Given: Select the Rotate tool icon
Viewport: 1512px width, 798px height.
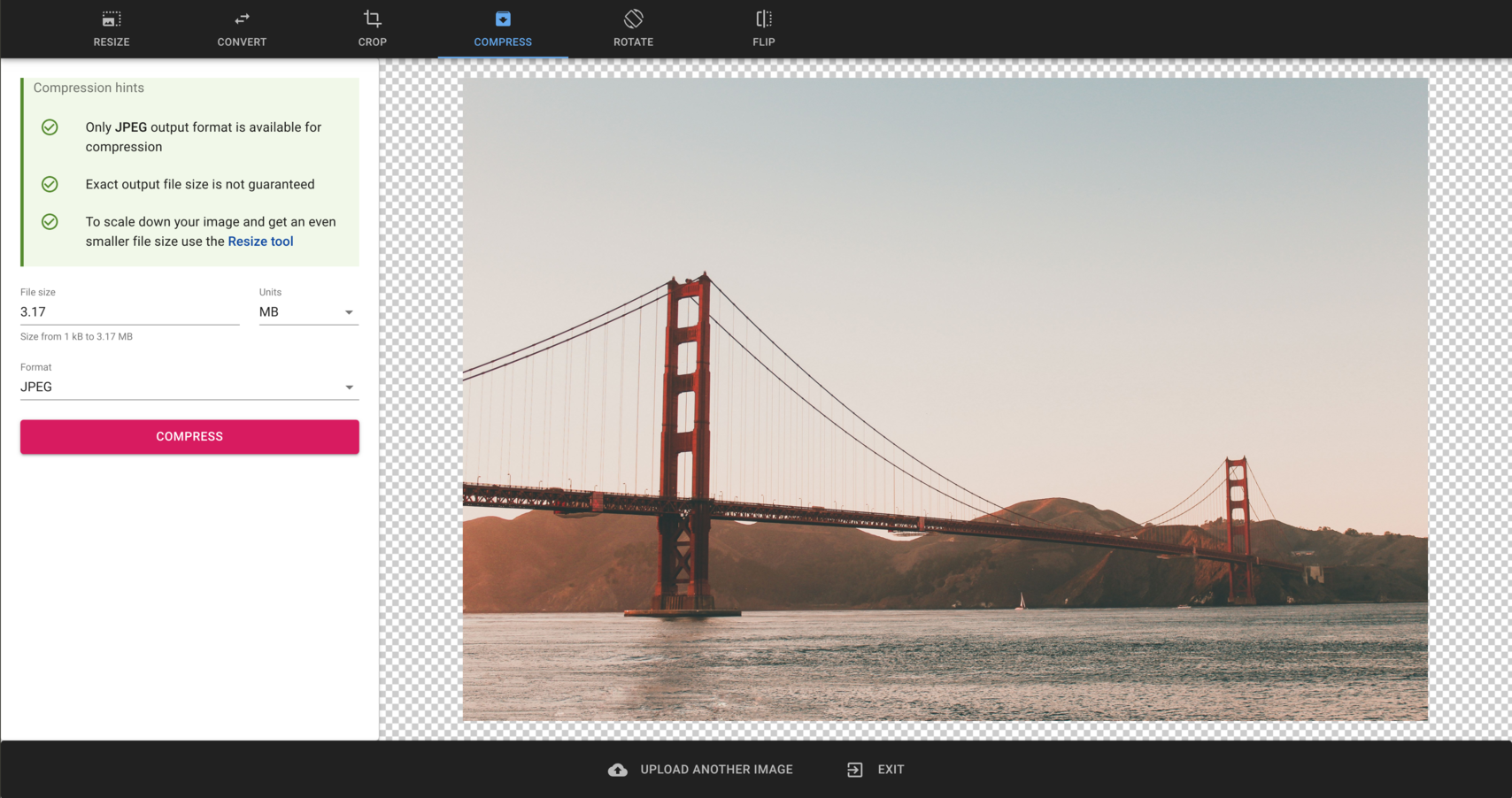Looking at the screenshot, I should point(633,19).
